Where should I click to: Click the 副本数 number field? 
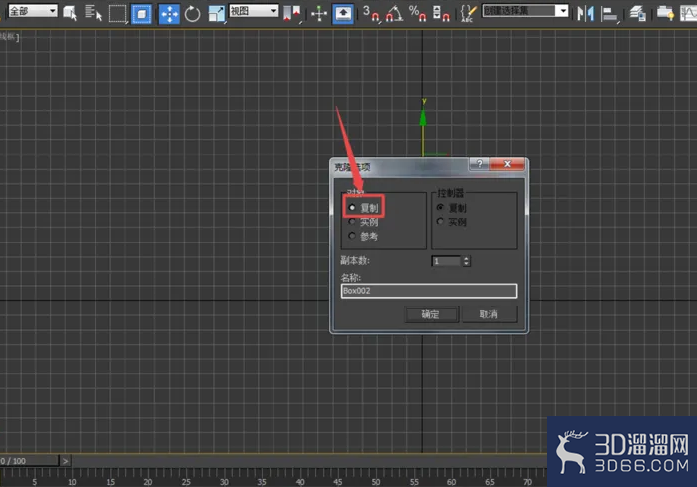(447, 261)
